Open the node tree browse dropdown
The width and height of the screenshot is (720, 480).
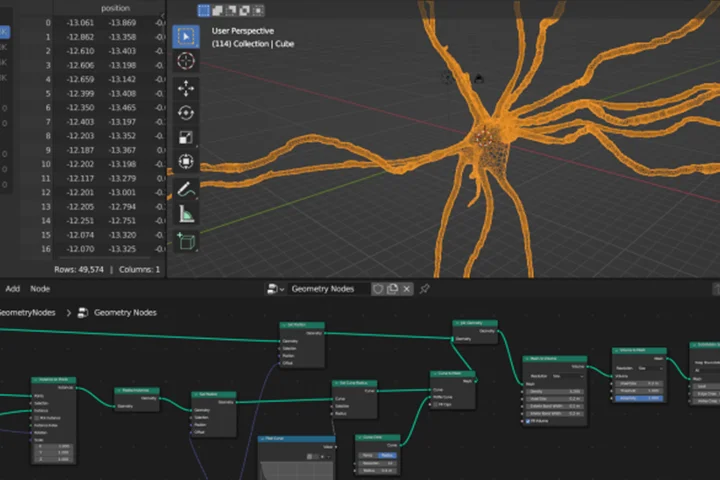coord(276,289)
